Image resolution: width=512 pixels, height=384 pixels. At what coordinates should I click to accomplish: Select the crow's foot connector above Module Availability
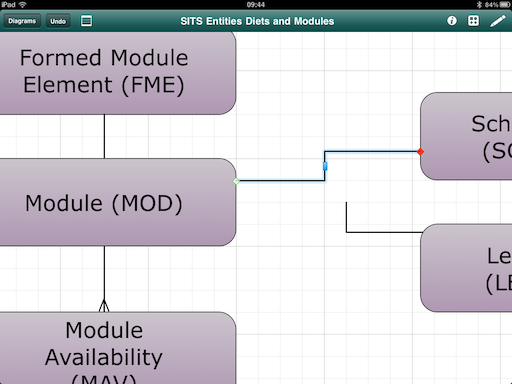coord(104,279)
